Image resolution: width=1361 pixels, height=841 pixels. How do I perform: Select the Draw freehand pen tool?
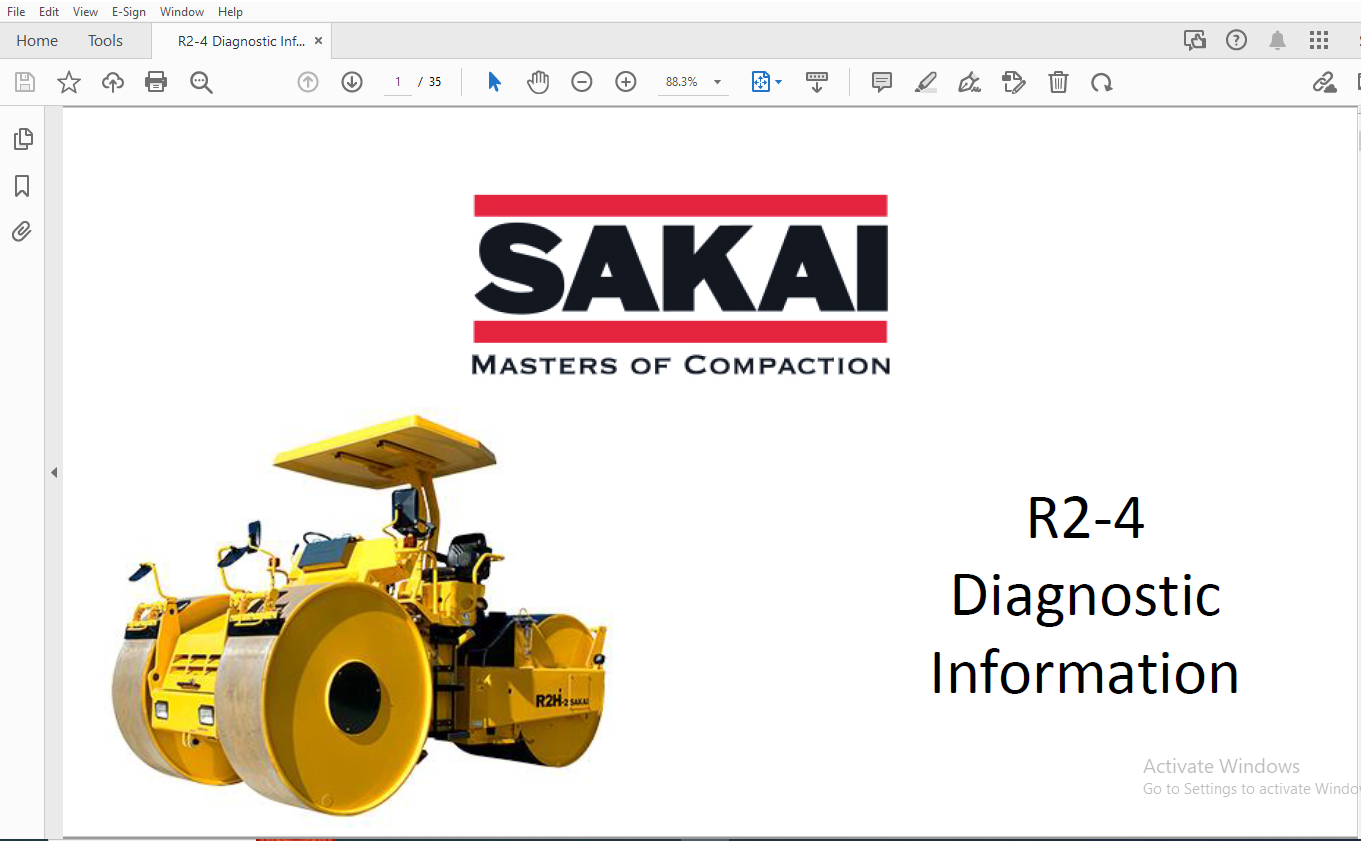969,82
